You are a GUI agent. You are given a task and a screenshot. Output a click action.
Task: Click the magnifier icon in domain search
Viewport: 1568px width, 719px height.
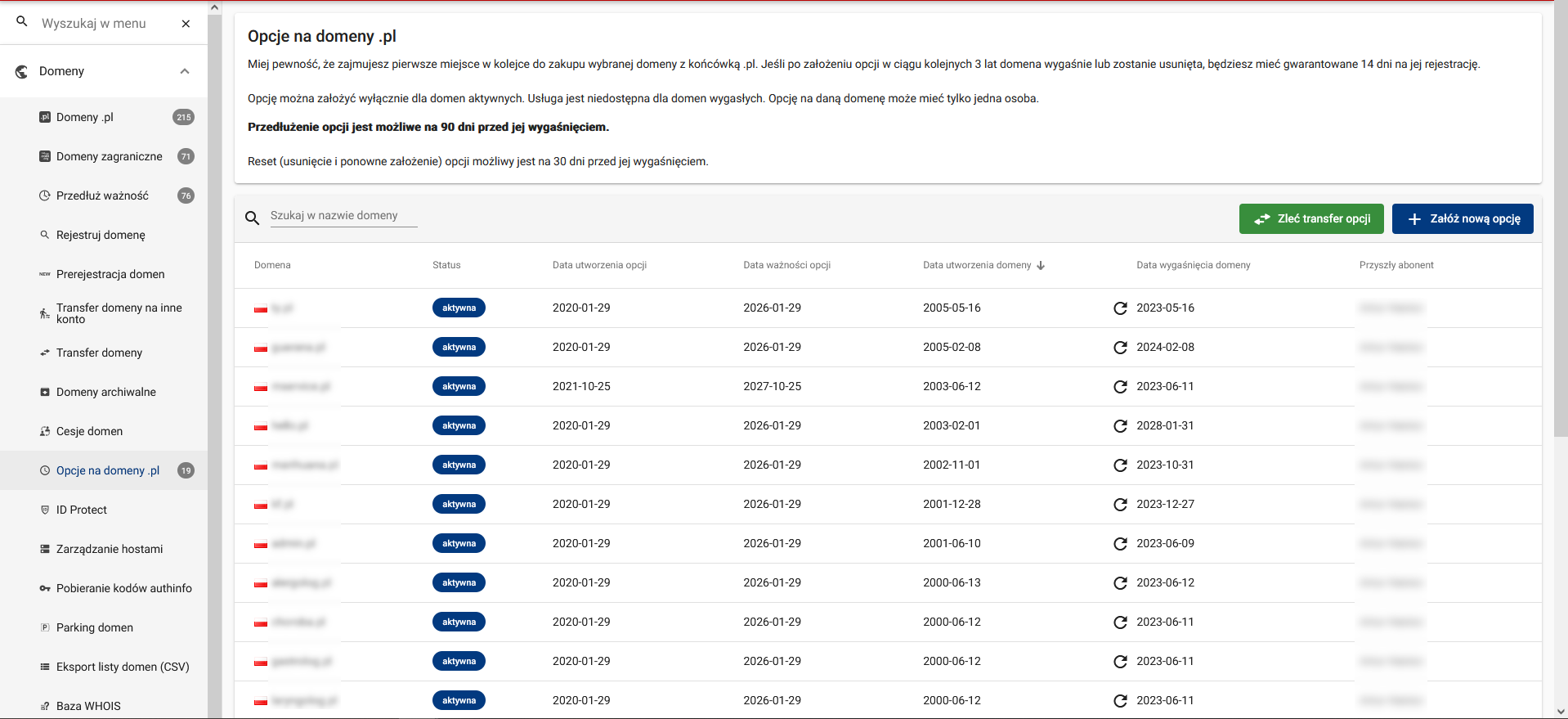pyautogui.click(x=253, y=218)
